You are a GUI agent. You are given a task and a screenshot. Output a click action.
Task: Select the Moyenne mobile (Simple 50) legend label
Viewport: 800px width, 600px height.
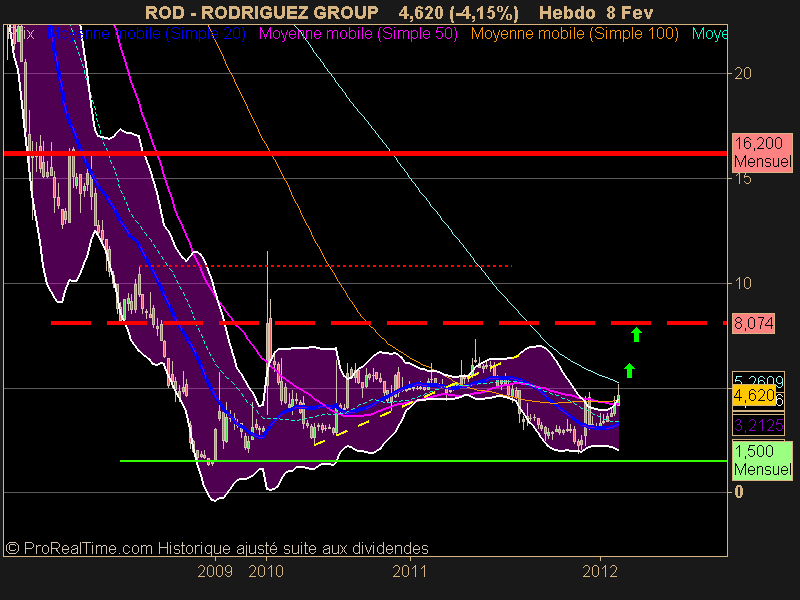click(358, 34)
